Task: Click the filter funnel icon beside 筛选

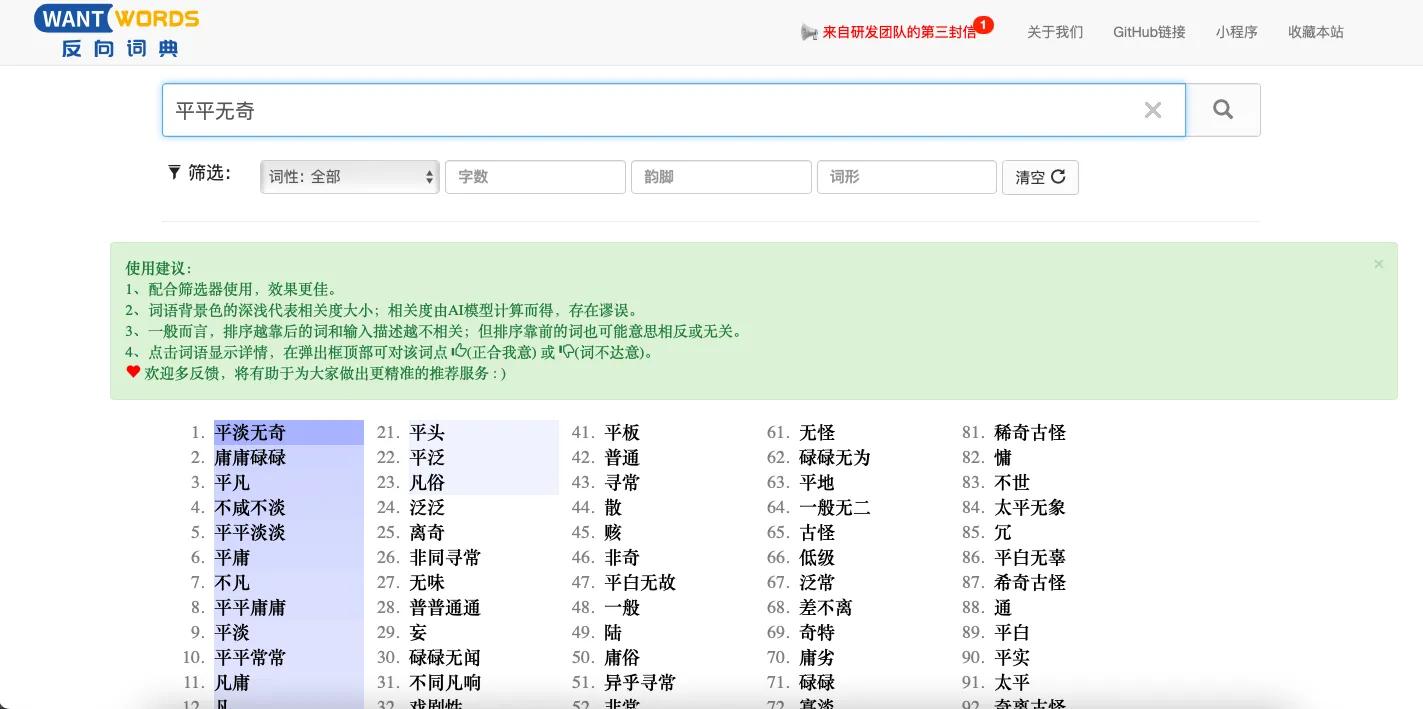Action: (175, 172)
